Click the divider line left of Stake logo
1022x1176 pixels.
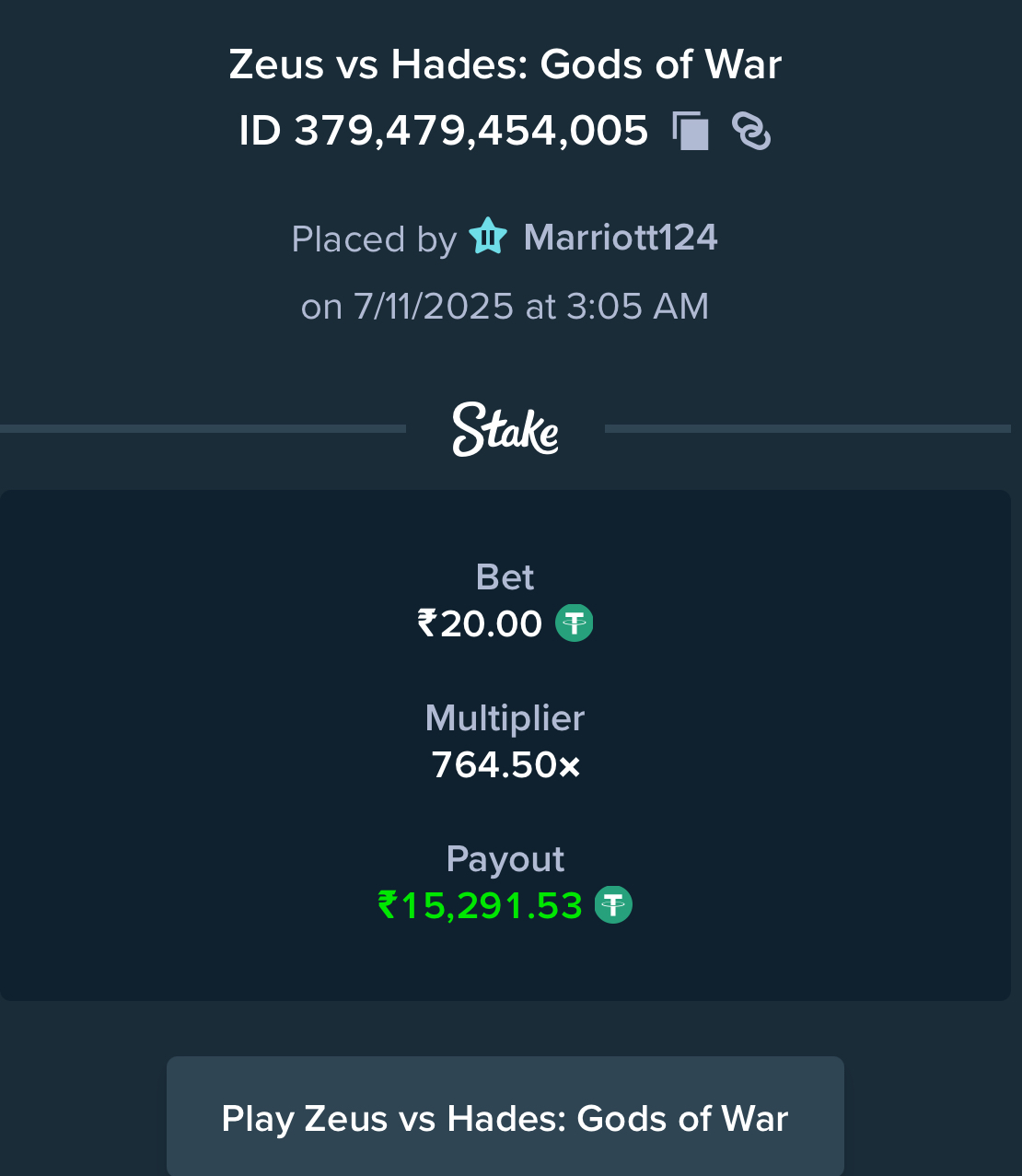203,428
